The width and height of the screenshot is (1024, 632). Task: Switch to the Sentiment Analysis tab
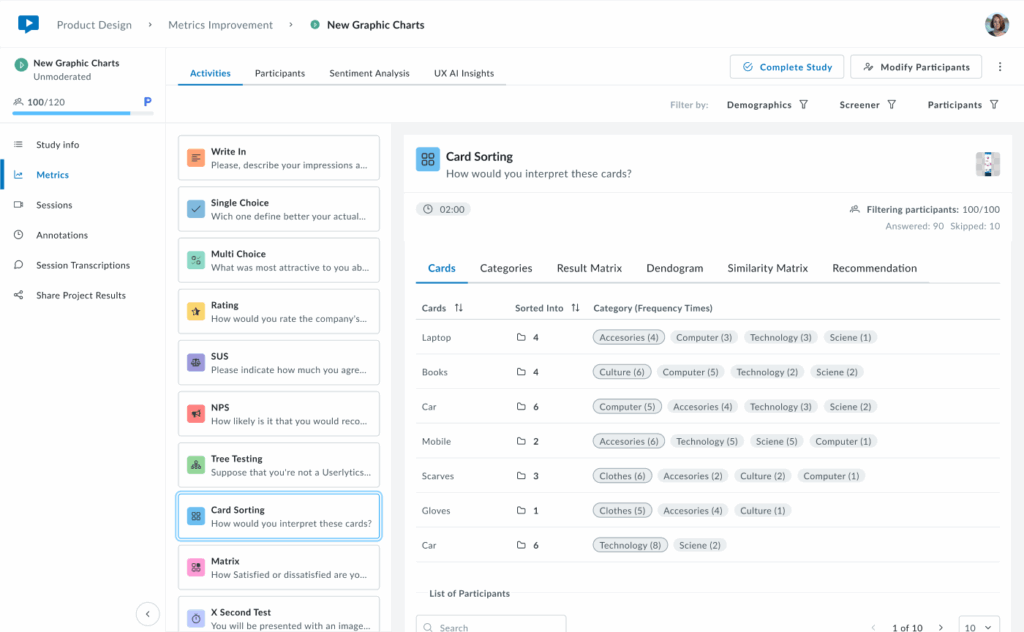coord(369,73)
